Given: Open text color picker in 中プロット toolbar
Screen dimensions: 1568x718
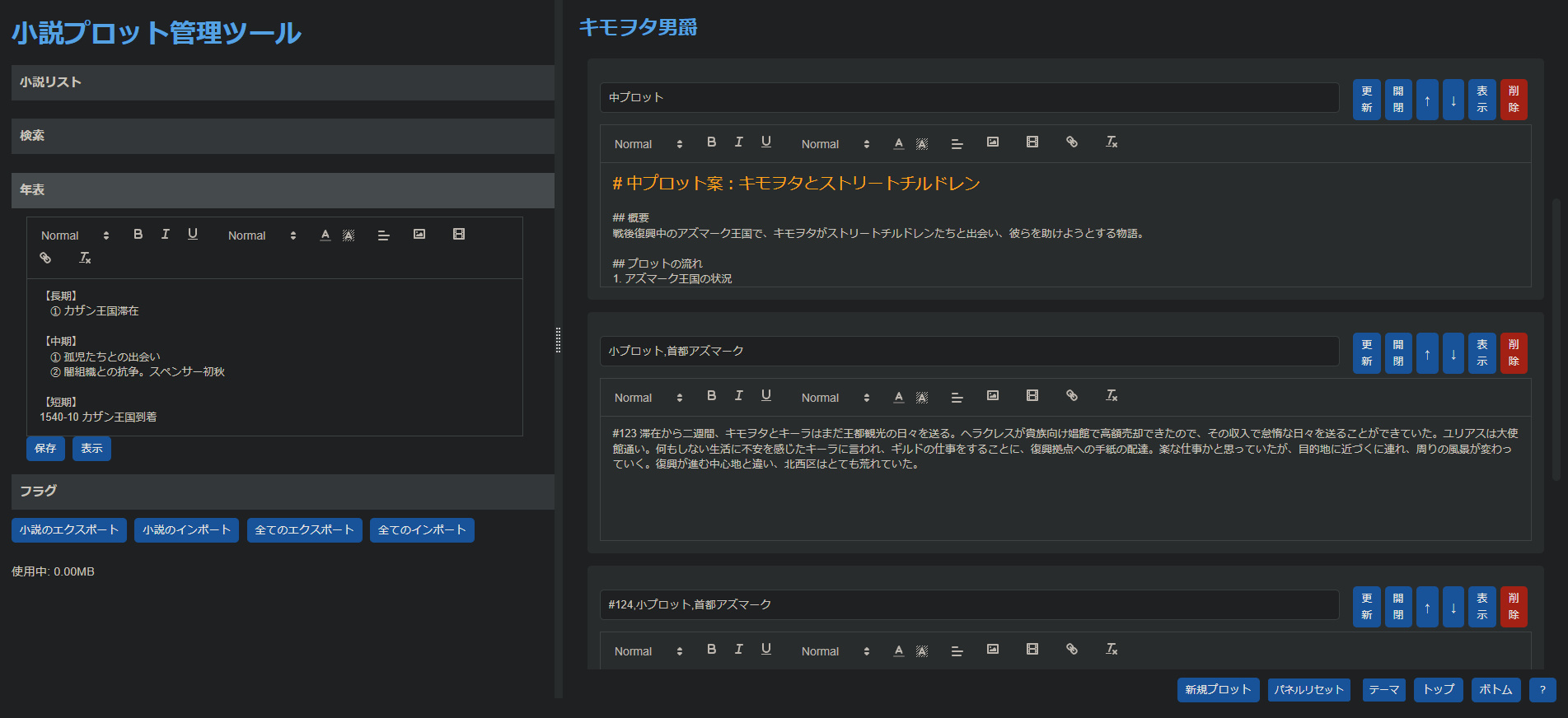Looking at the screenshot, I should pyautogui.click(x=898, y=143).
